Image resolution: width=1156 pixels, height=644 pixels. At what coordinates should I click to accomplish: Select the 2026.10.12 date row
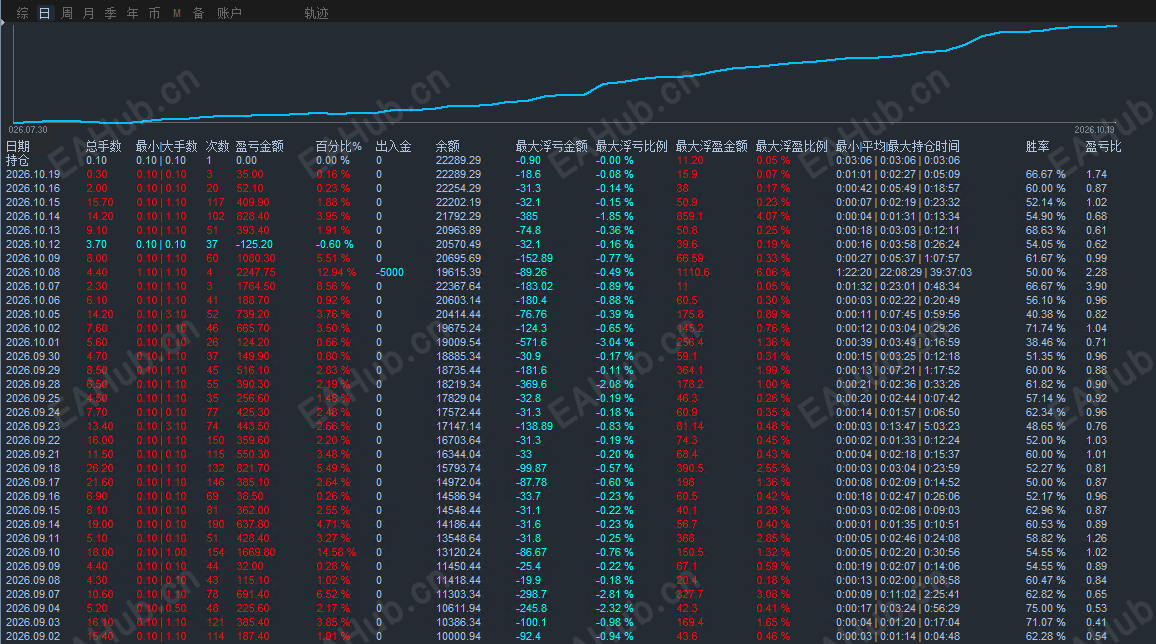[x=33, y=245]
